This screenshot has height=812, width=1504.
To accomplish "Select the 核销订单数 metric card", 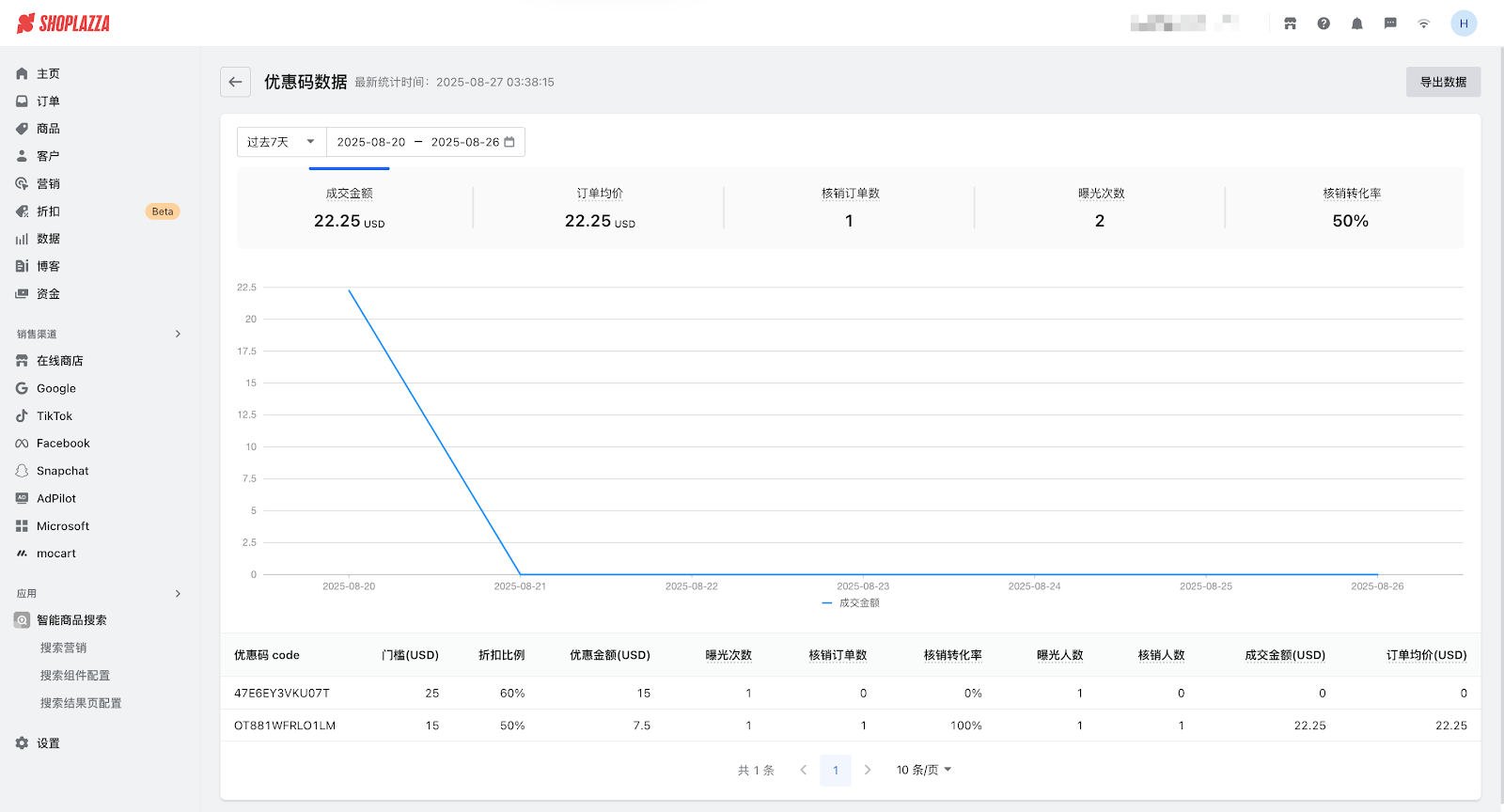I will click(850, 208).
